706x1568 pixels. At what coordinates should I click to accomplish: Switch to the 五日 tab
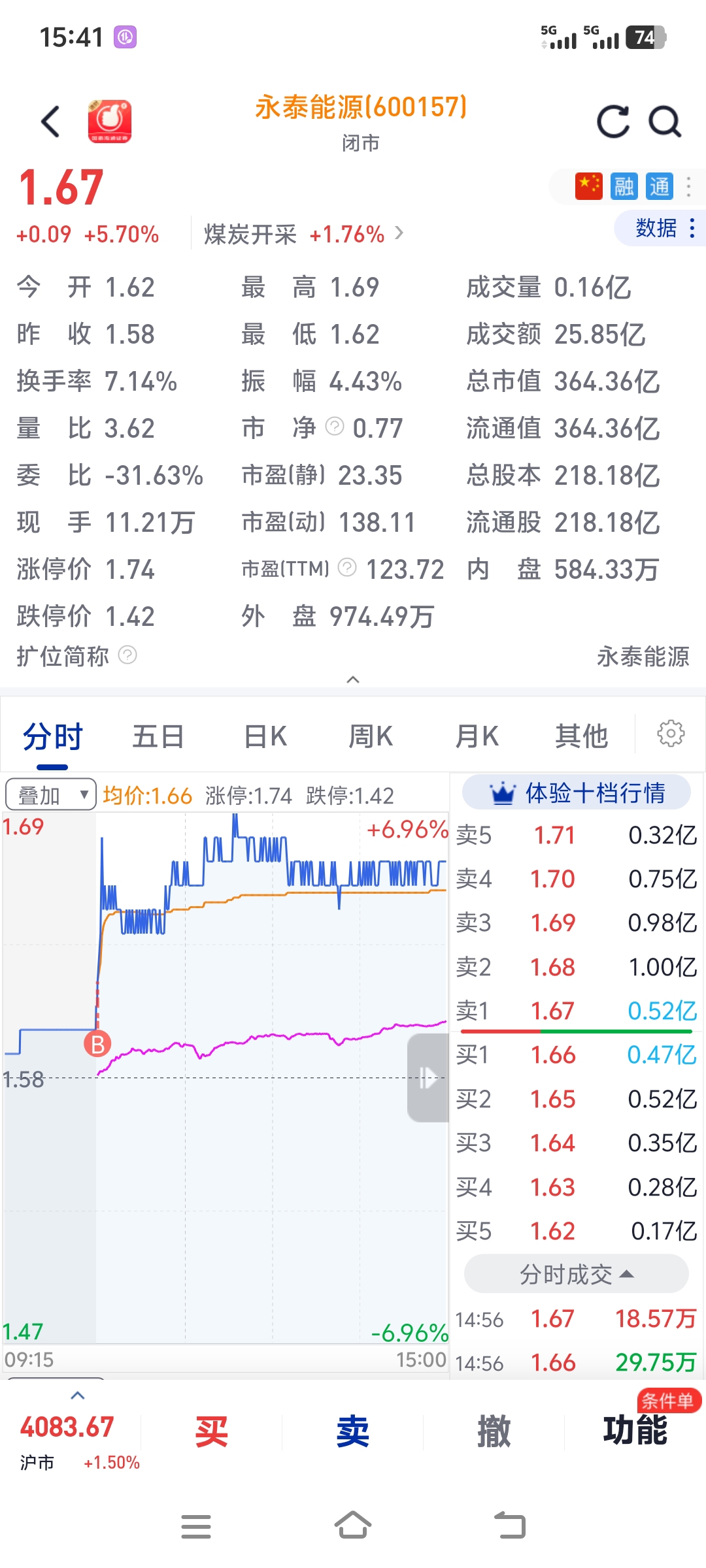[158, 737]
